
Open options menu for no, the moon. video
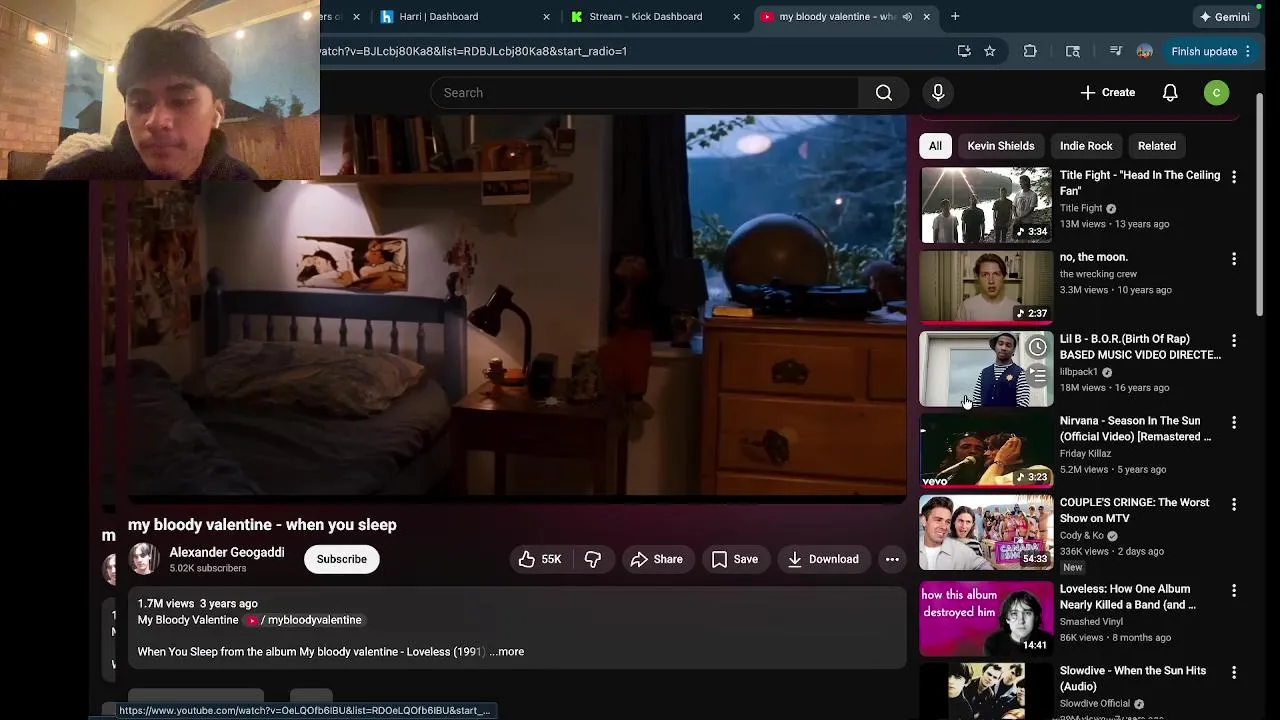(x=1234, y=259)
